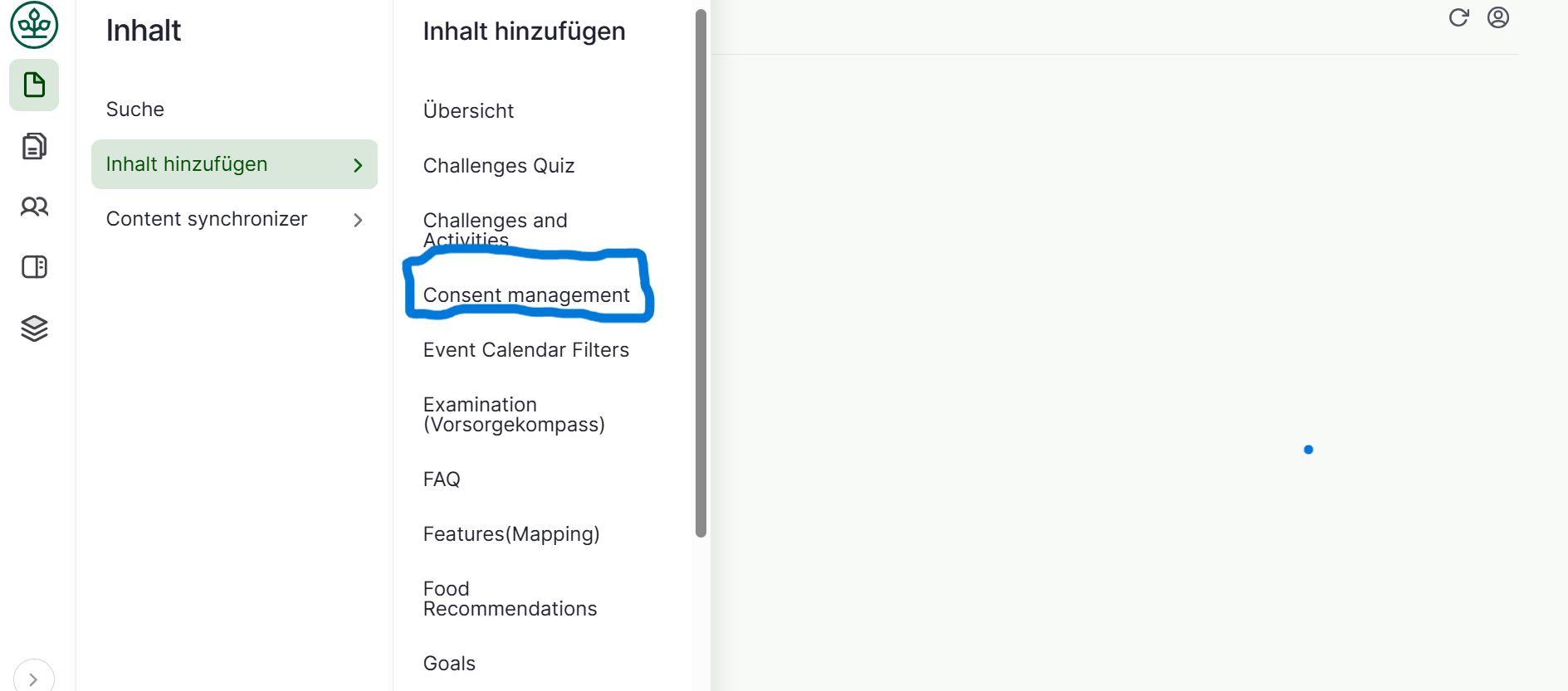Click the submenu vertical scrollbar

[x=701, y=274]
